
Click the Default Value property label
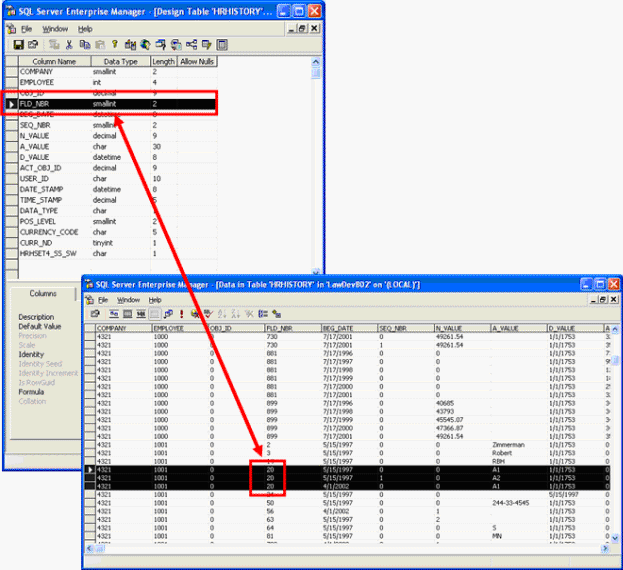click(40, 327)
